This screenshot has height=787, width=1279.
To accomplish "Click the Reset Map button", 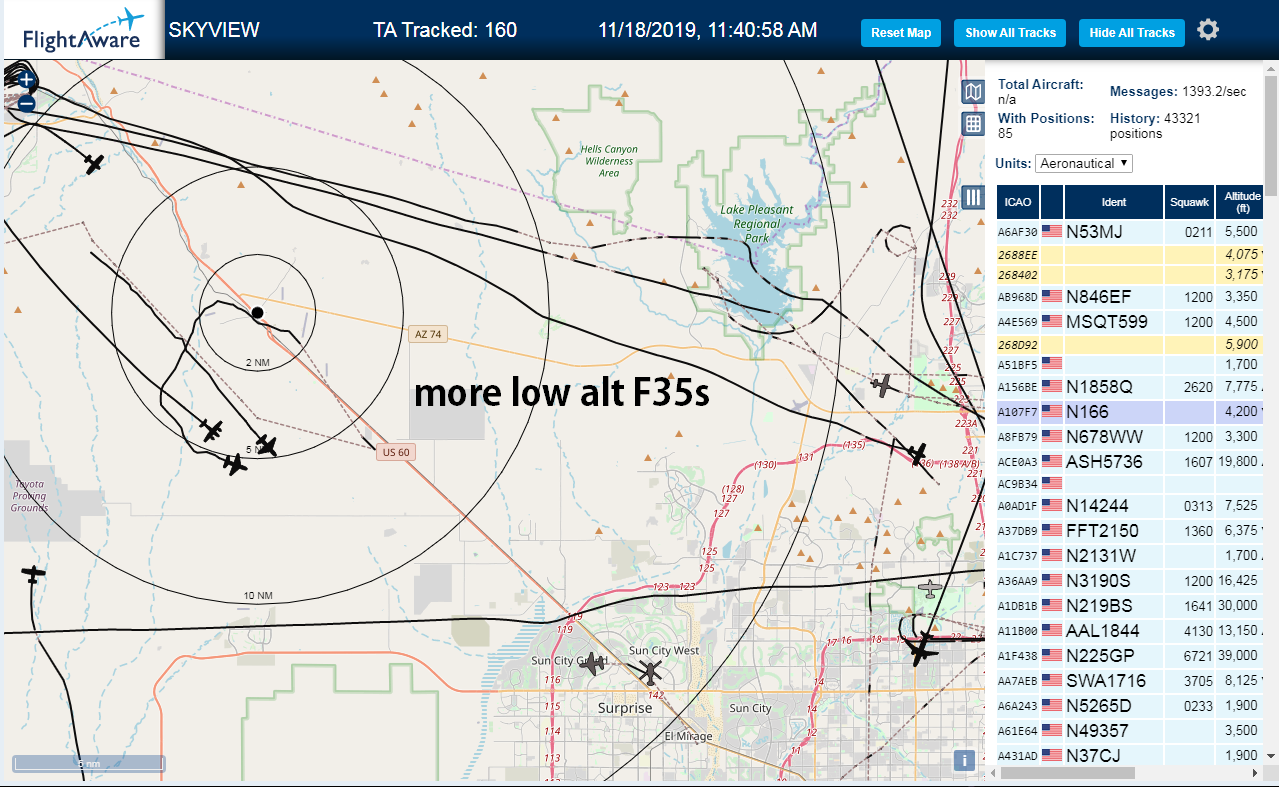I will (901, 33).
